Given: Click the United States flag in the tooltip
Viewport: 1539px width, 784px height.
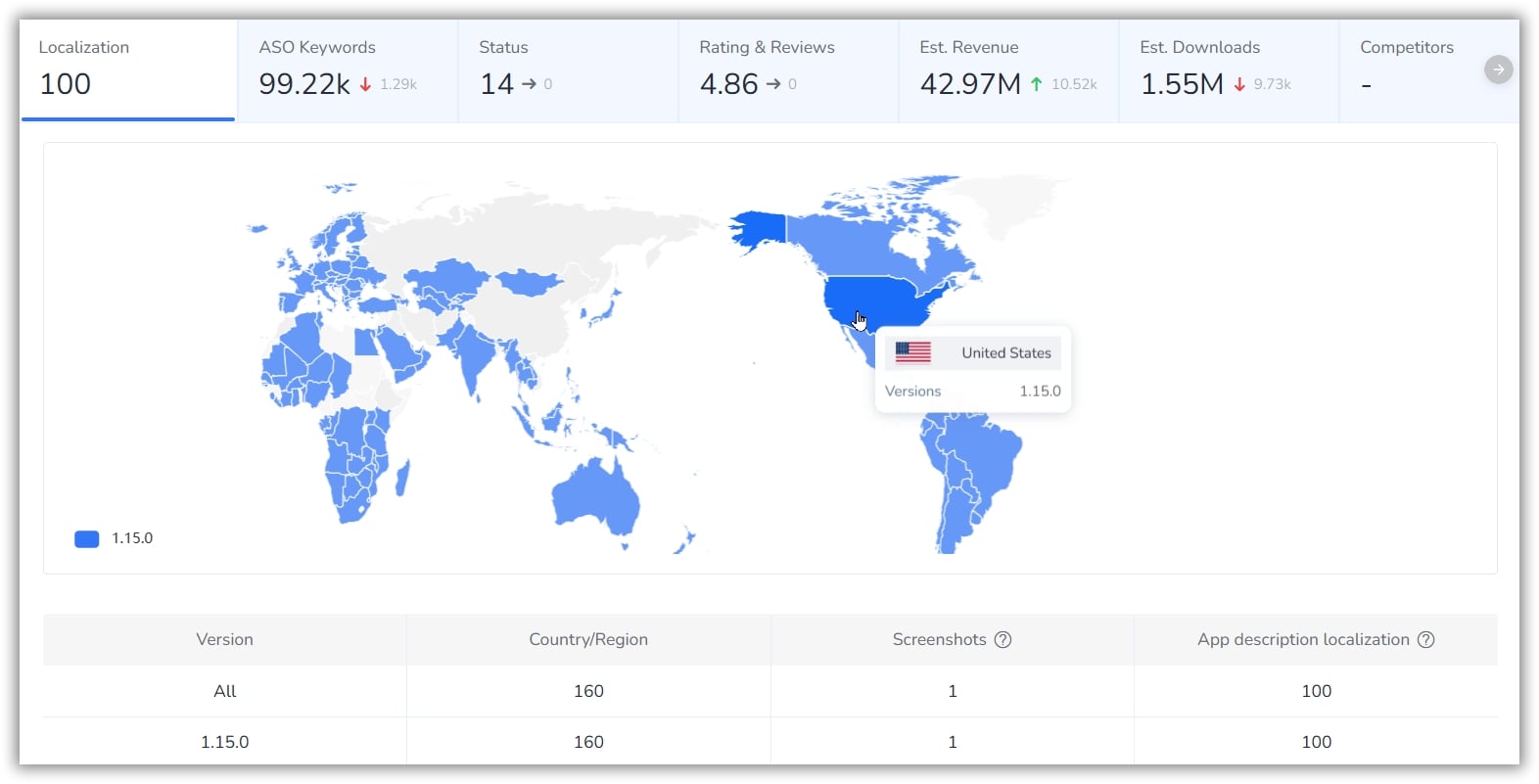Looking at the screenshot, I should (913, 352).
